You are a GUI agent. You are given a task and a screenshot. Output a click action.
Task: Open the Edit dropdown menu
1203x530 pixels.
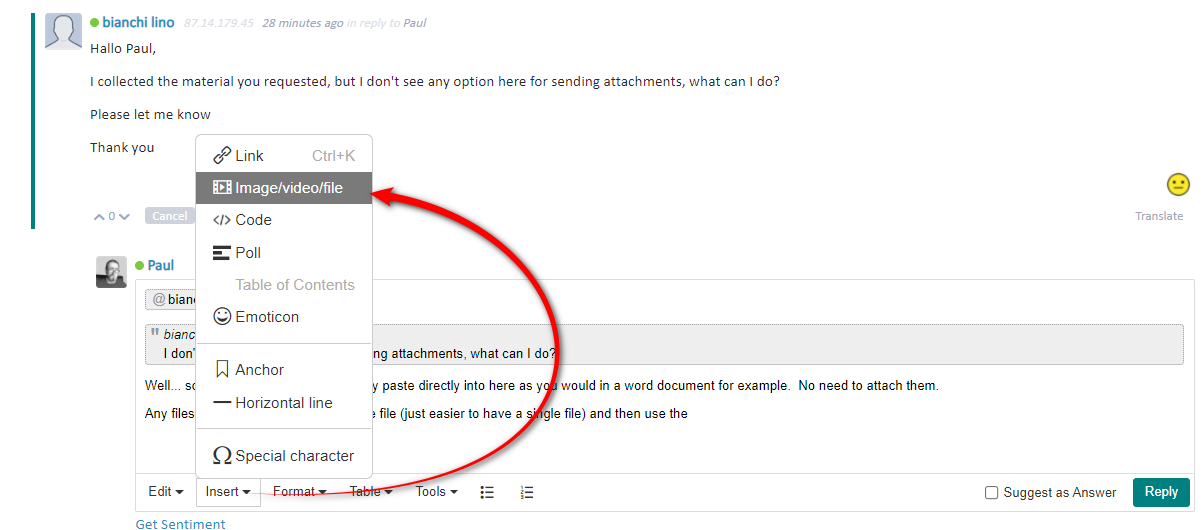(166, 491)
